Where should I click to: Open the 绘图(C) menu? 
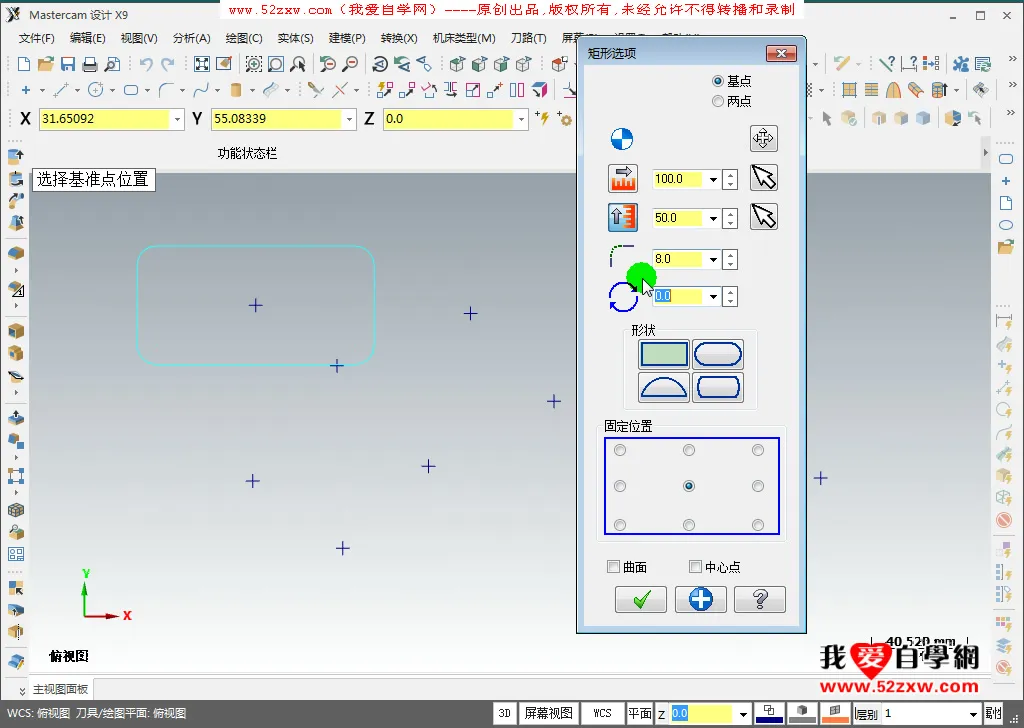[244, 38]
